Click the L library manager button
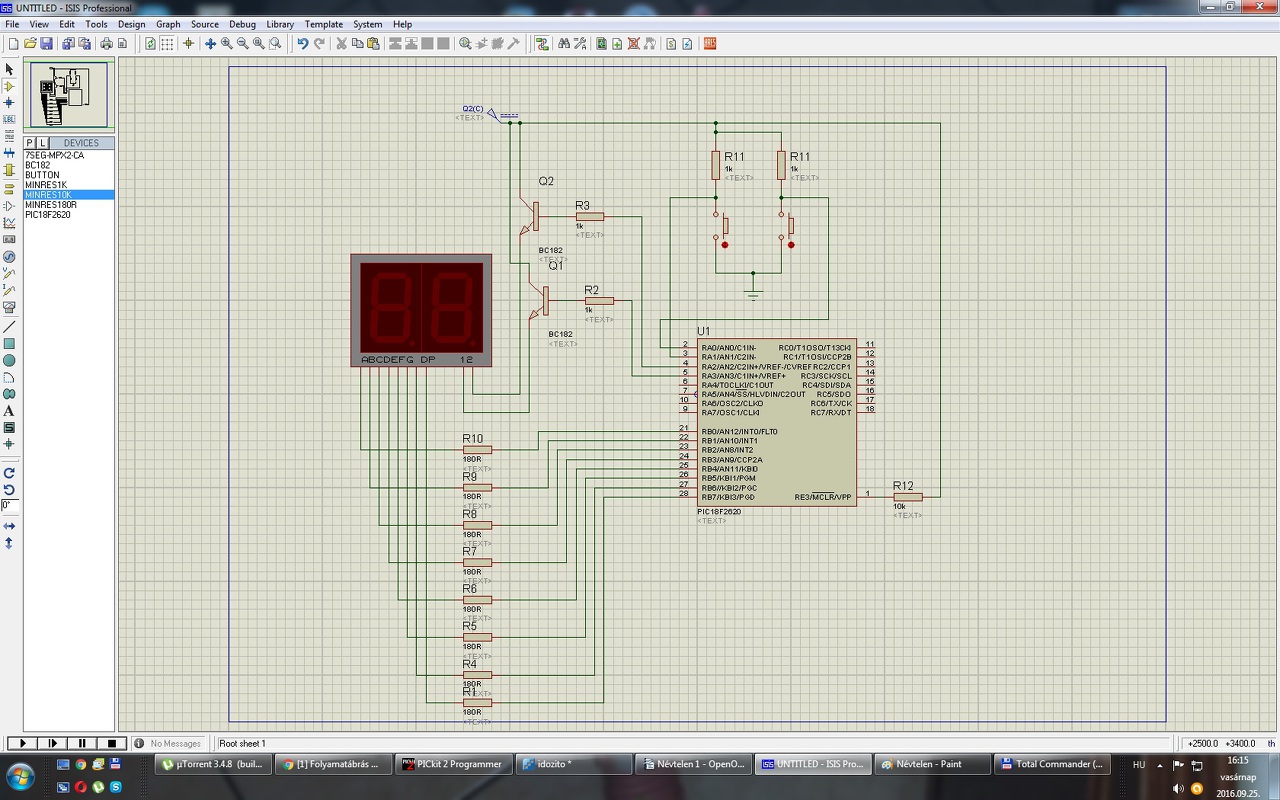The width and height of the screenshot is (1280, 800). (x=42, y=143)
